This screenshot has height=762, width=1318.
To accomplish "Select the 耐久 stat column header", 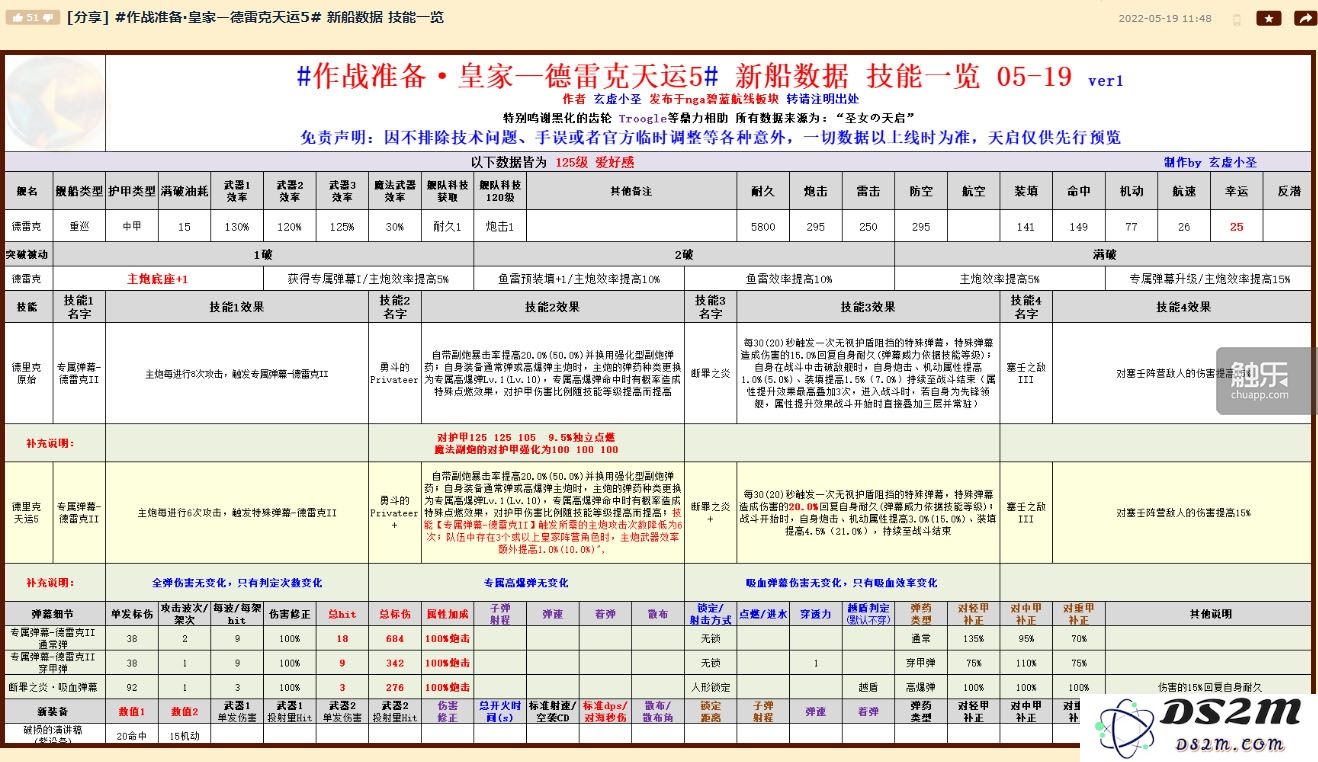I will pos(763,191).
